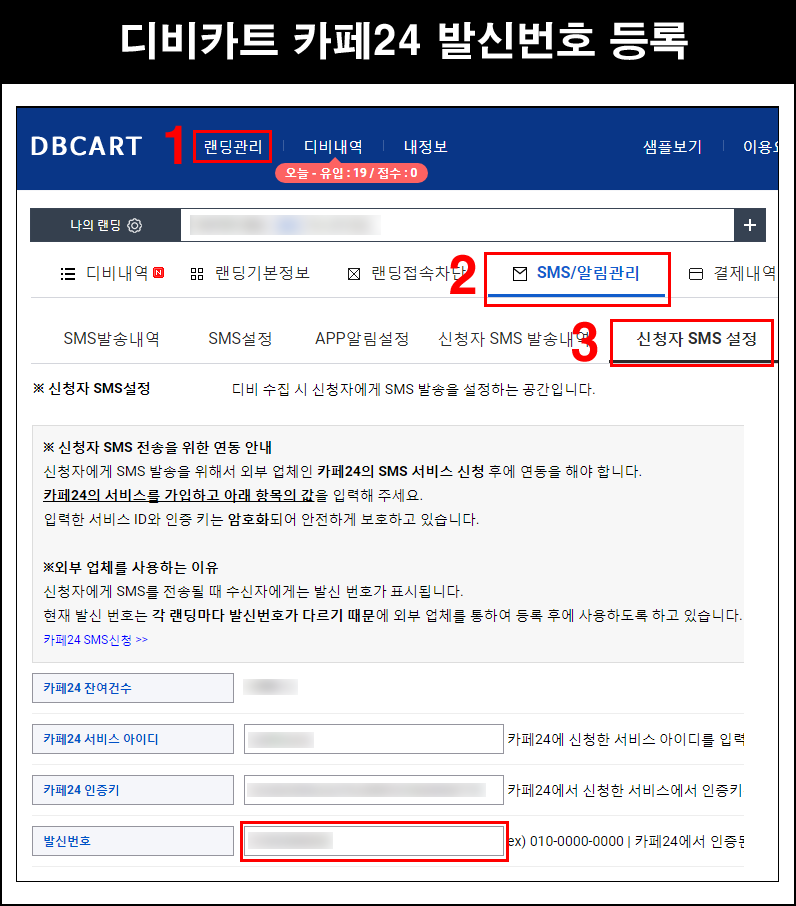Click the 카페24 SMS신청 >> link
The height and width of the screenshot is (906, 796).
[96, 639]
